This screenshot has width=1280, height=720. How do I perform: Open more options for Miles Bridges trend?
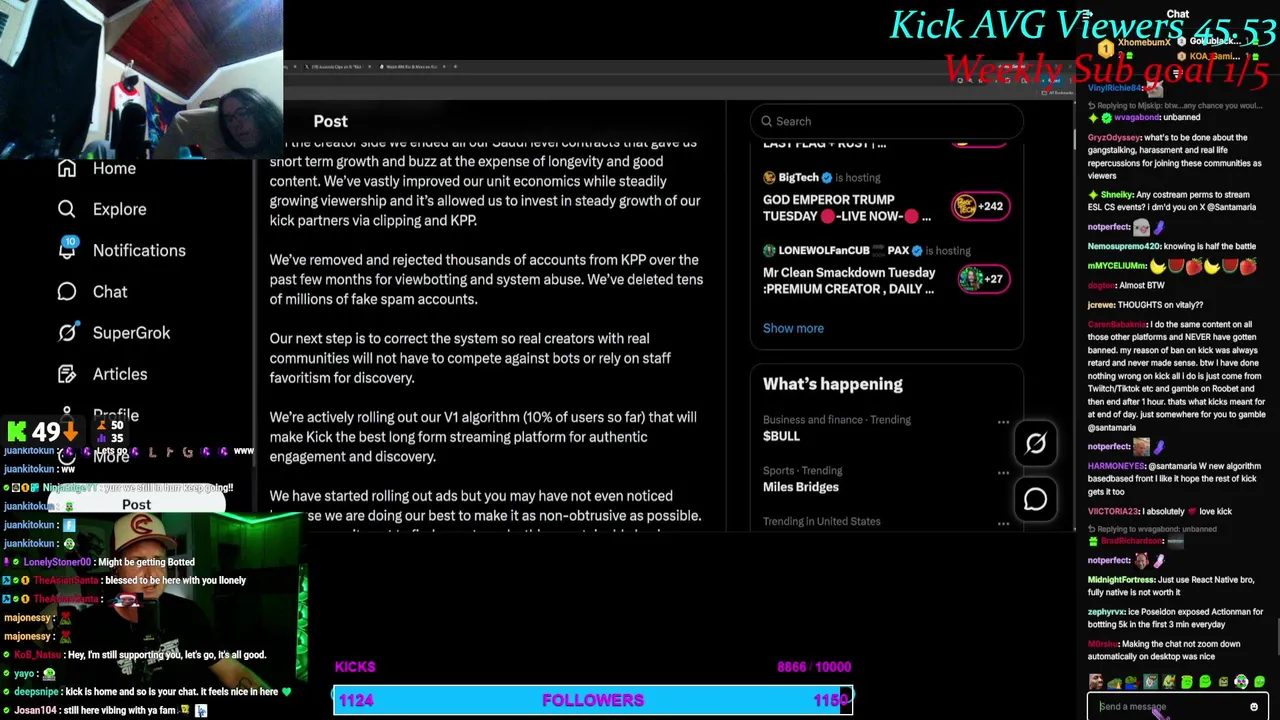pyautogui.click(x=1003, y=473)
